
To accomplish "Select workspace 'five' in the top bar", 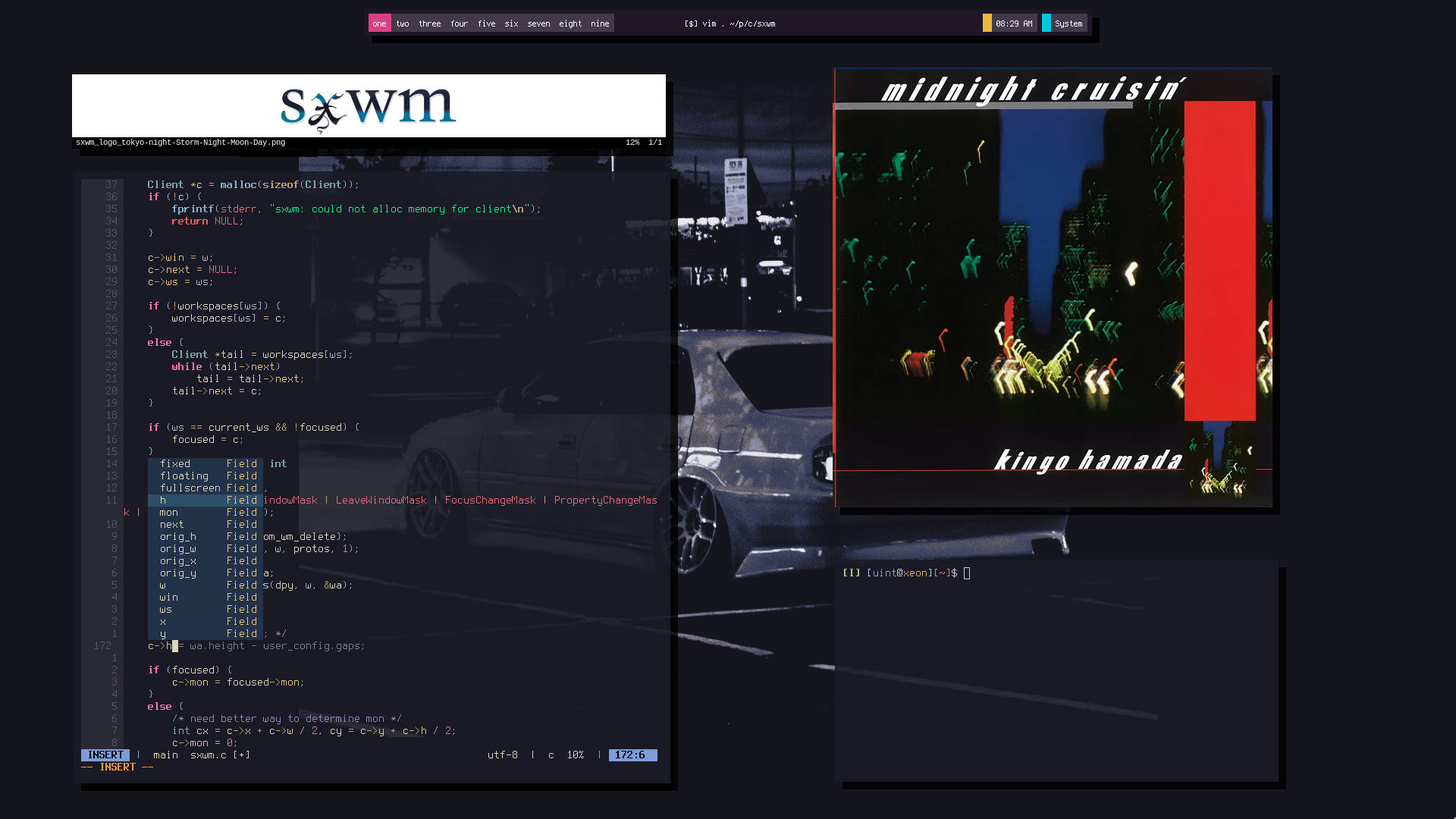I will pos(486,24).
